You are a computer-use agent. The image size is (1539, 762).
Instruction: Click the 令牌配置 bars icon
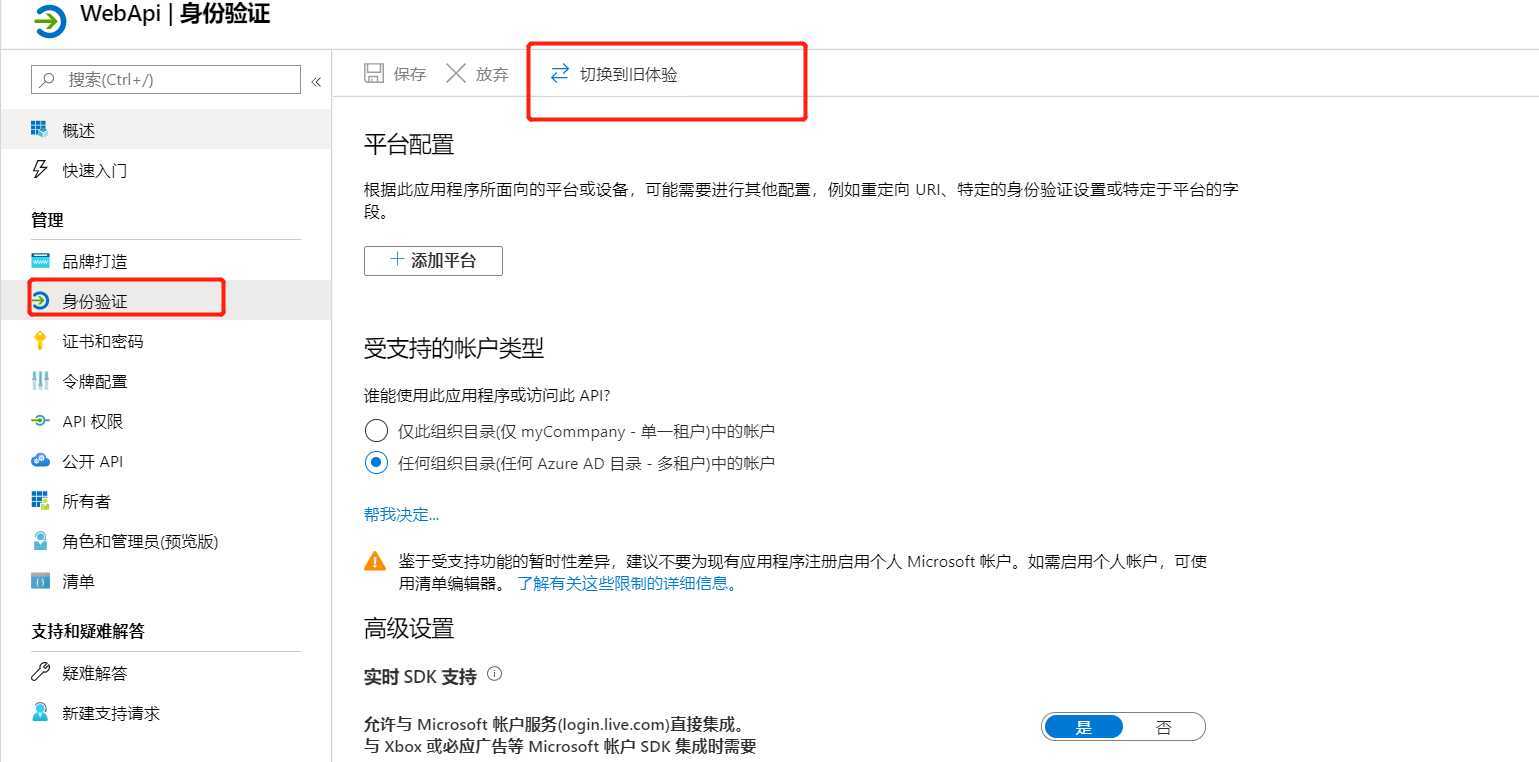[x=40, y=381]
